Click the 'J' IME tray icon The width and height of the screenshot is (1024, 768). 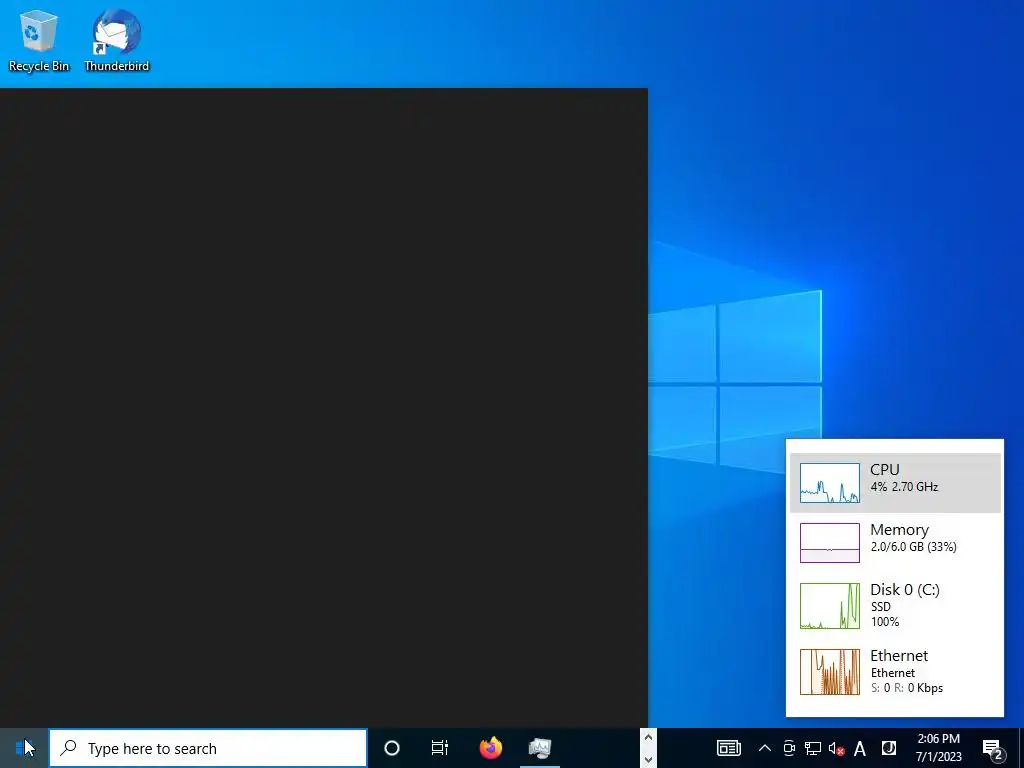click(889, 748)
